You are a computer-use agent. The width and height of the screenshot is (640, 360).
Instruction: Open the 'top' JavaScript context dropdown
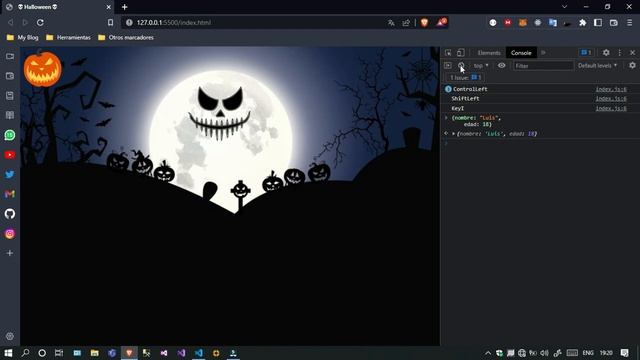pos(481,65)
